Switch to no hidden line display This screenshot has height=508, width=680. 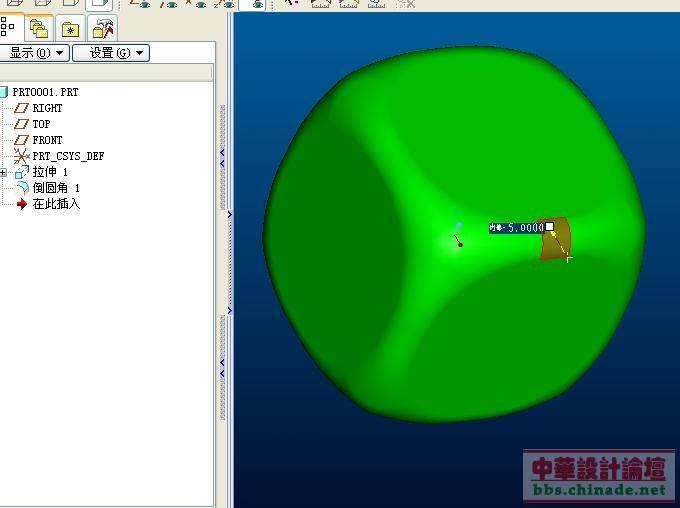pyautogui.click(x=71, y=3)
